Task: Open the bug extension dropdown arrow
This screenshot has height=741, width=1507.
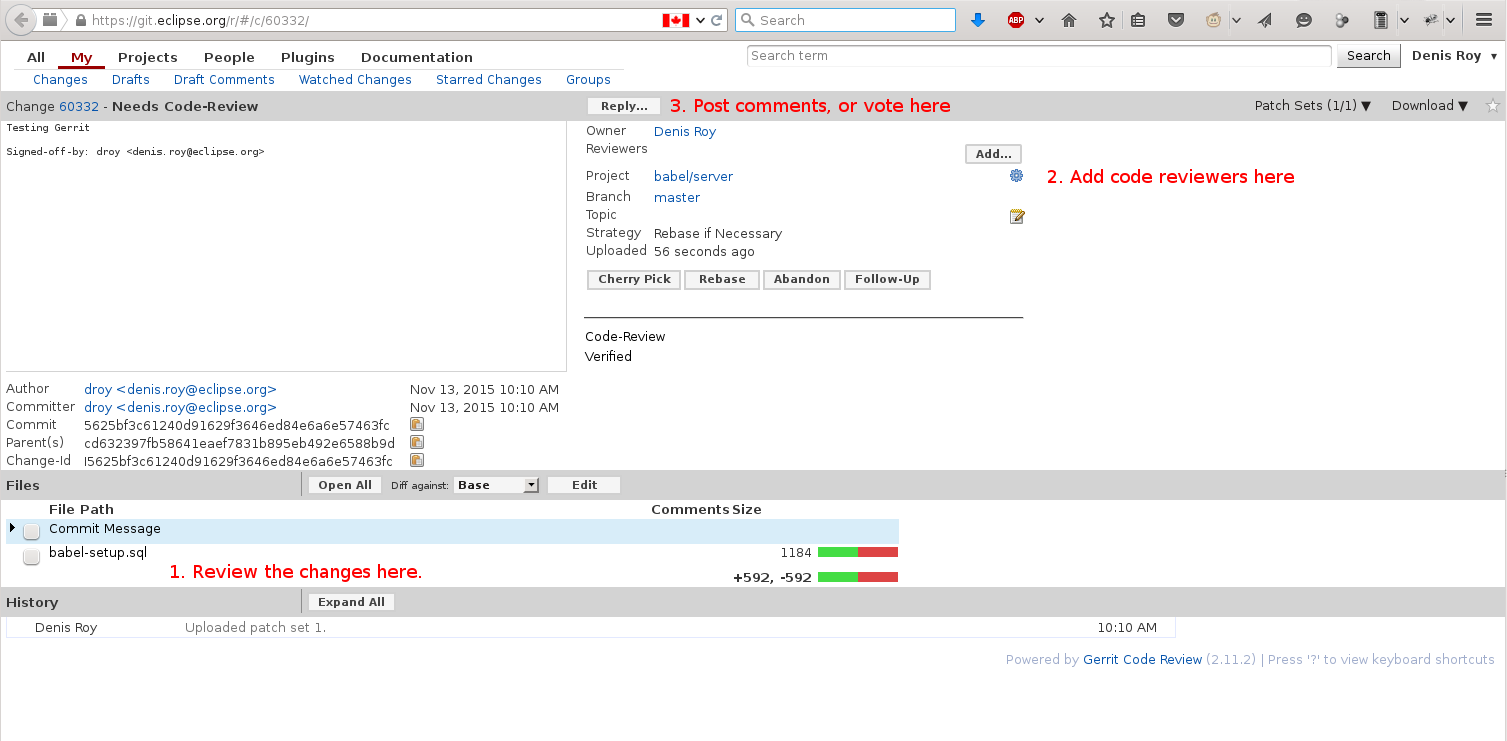Action: pyautogui.click(x=1453, y=20)
